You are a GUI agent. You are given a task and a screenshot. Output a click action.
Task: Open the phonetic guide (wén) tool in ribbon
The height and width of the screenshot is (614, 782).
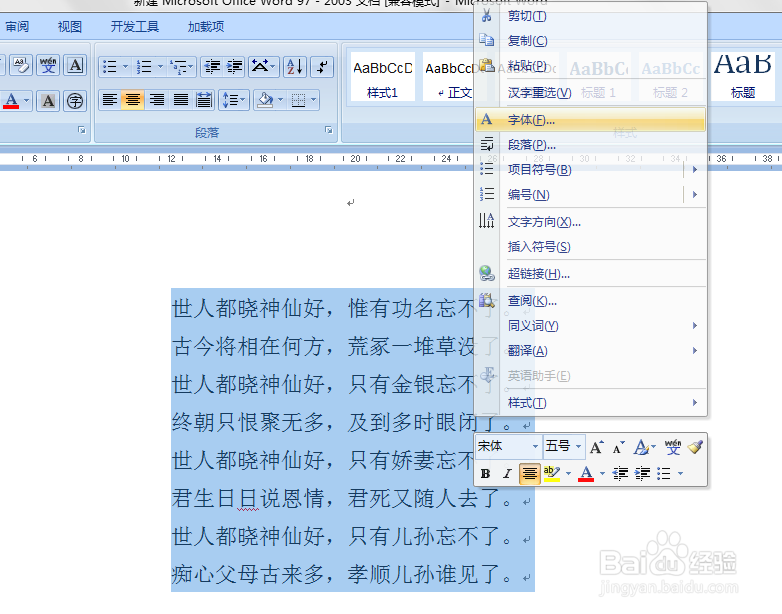click(48, 65)
